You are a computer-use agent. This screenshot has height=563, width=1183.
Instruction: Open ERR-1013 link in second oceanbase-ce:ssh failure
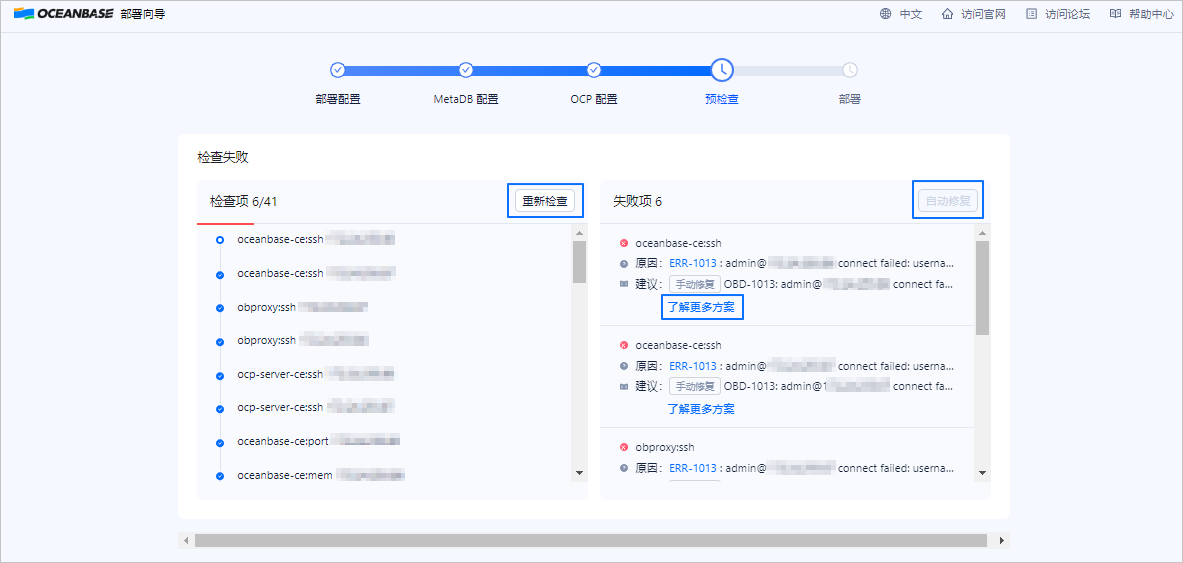tap(693, 366)
